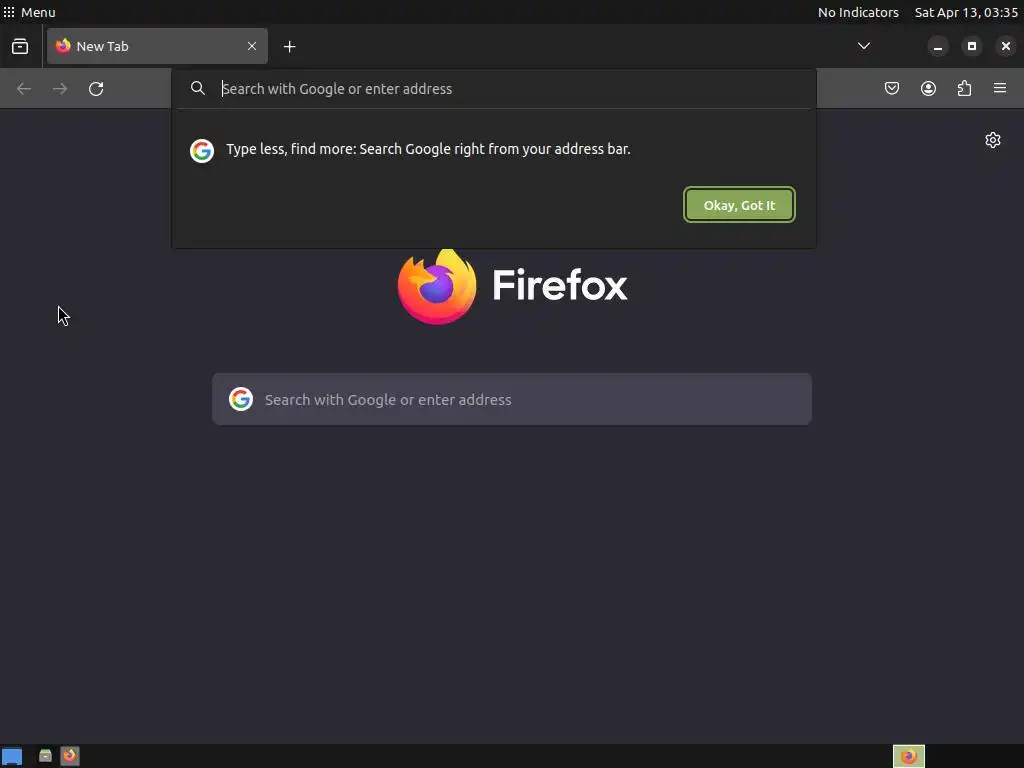Click the Google logo in search tip
1024x768 pixels.
click(x=202, y=151)
